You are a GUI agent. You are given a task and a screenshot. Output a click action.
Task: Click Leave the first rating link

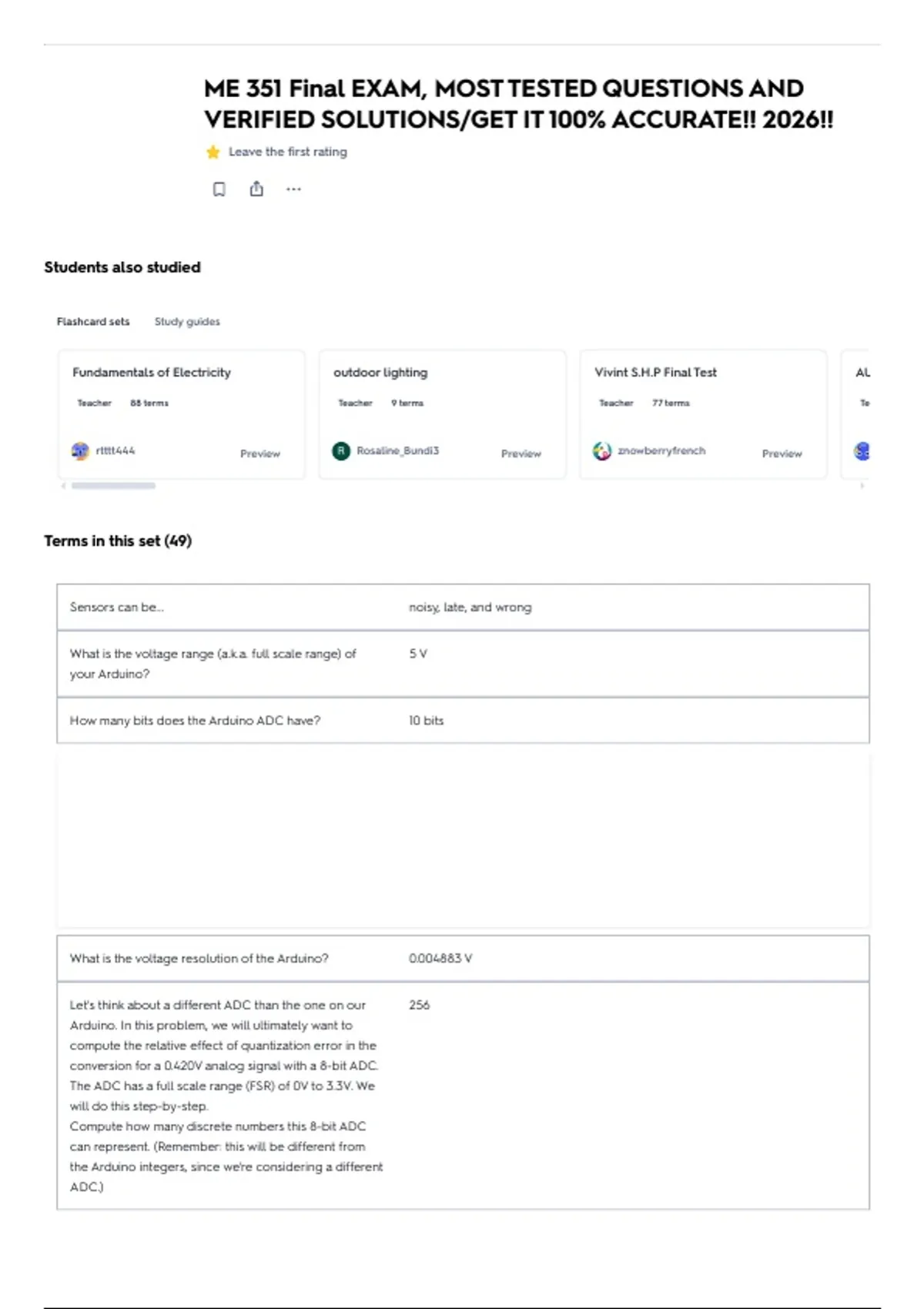288,152
